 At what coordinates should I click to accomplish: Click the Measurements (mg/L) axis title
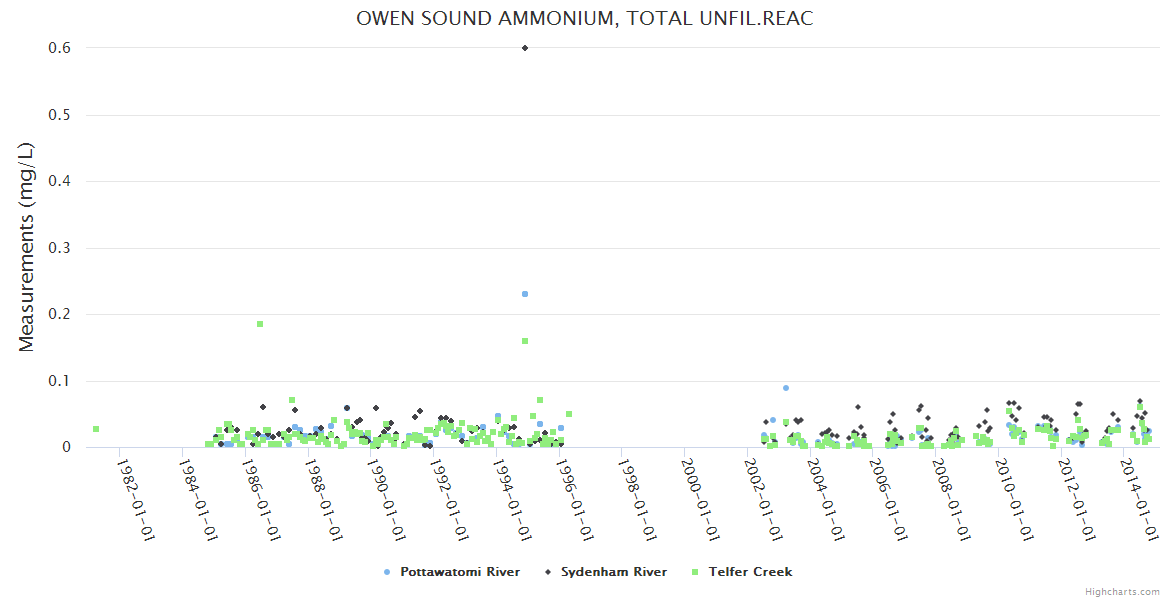[27, 248]
